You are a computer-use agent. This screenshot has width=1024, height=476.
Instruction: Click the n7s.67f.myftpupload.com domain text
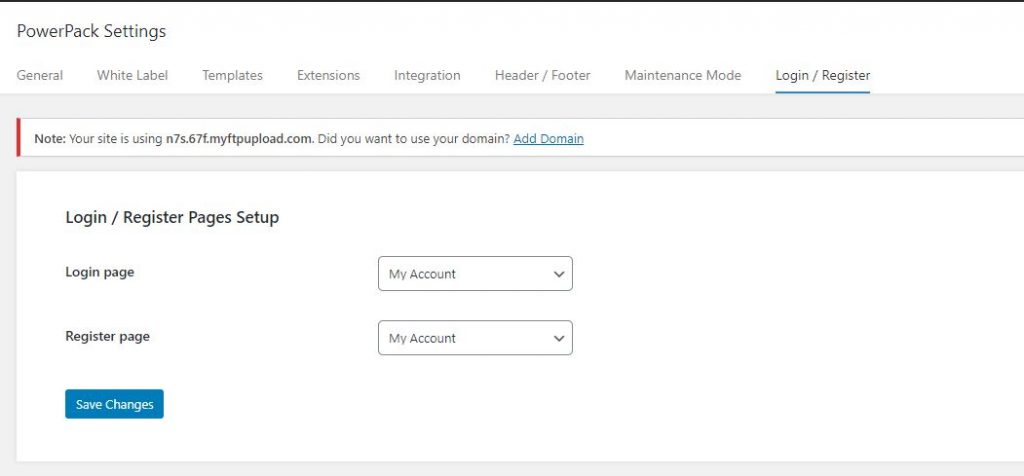[238, 139]
